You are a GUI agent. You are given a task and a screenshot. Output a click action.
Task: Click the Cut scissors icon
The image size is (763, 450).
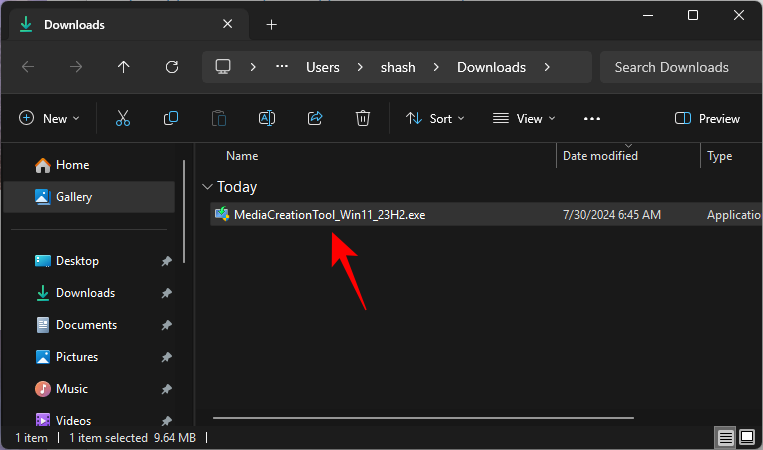pyautogui.click(x=123, y=118)
